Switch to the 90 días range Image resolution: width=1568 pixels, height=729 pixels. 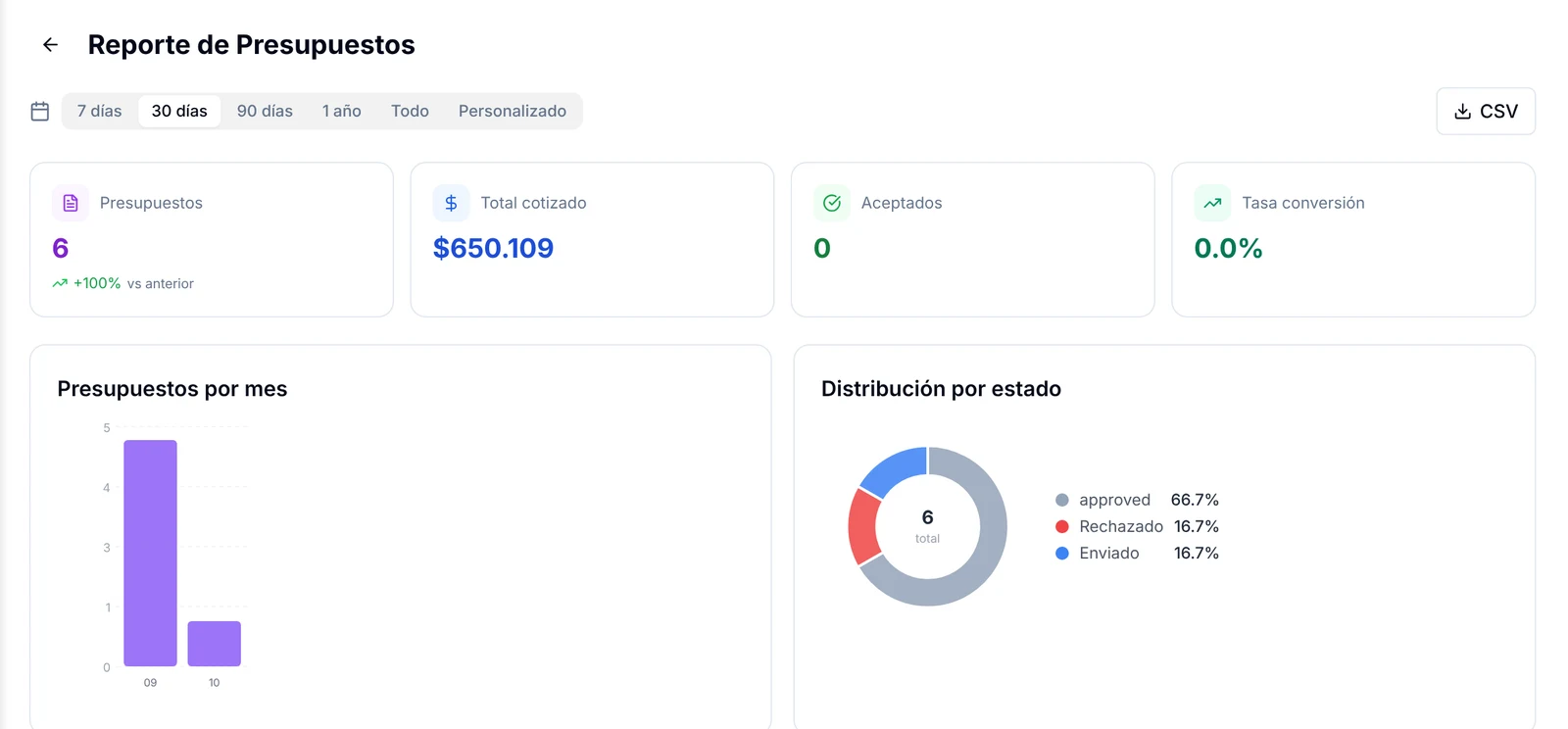265,111
